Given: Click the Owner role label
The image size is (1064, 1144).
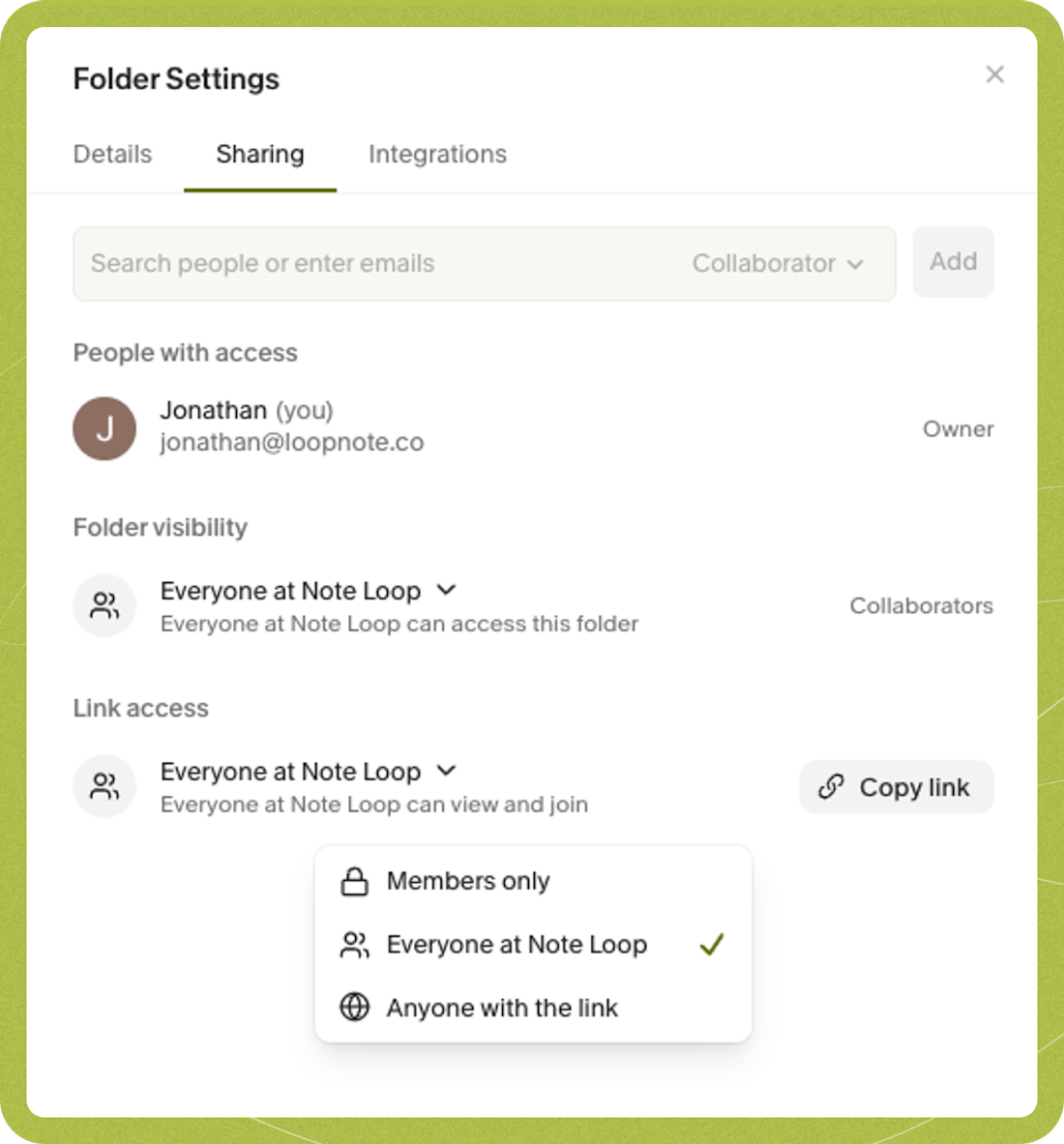Looking at the screenshot, I should 959,428.
